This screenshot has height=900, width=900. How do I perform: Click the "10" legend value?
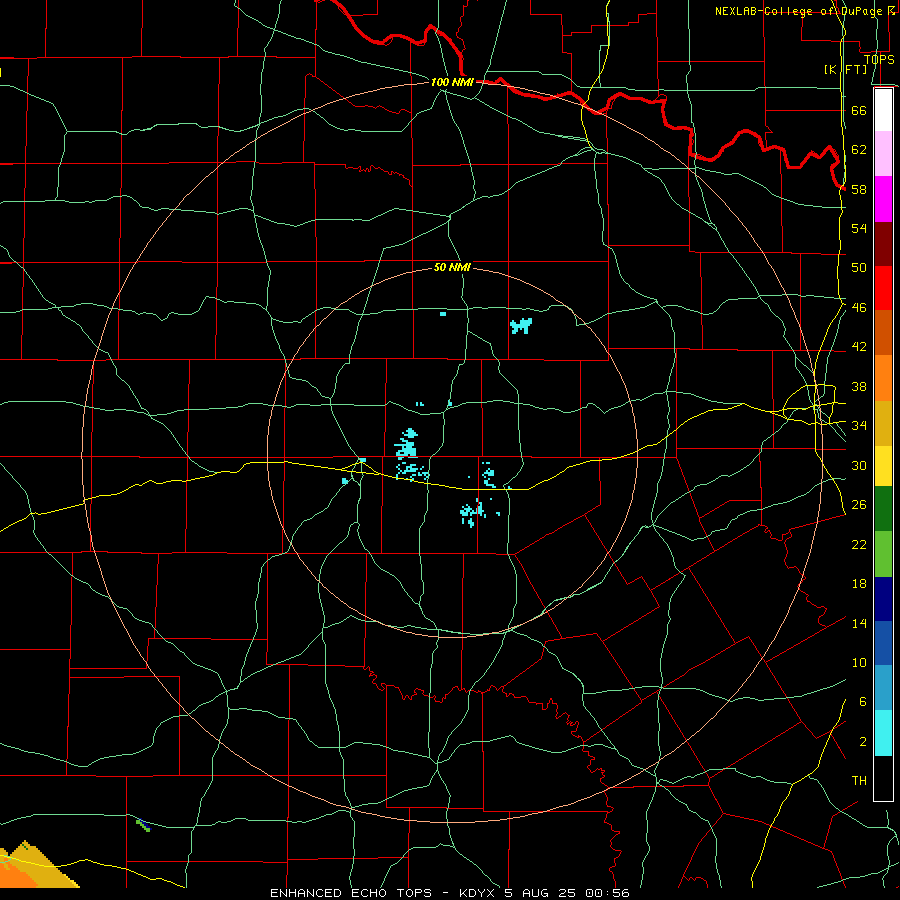coord(859,663)
